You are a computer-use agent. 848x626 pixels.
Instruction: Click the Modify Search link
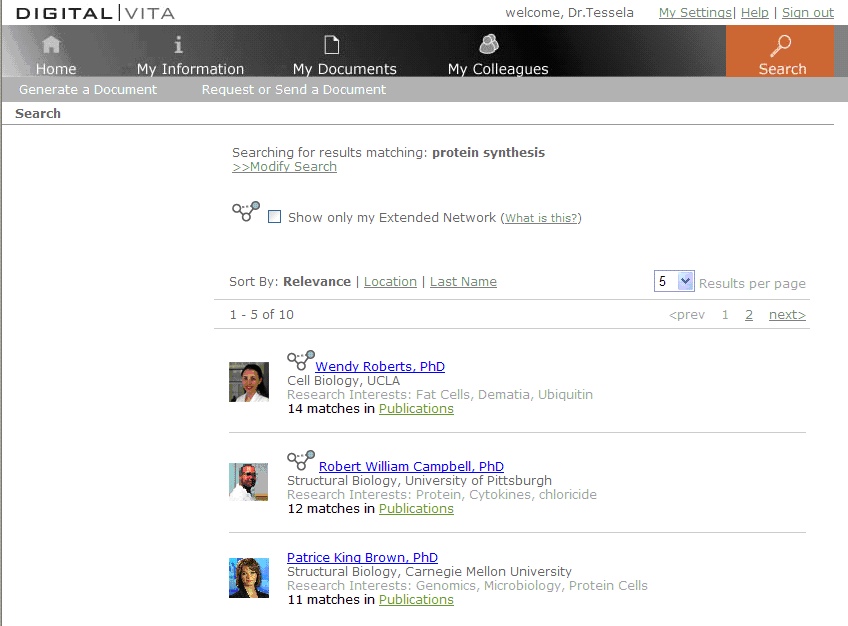pos(285,167)
